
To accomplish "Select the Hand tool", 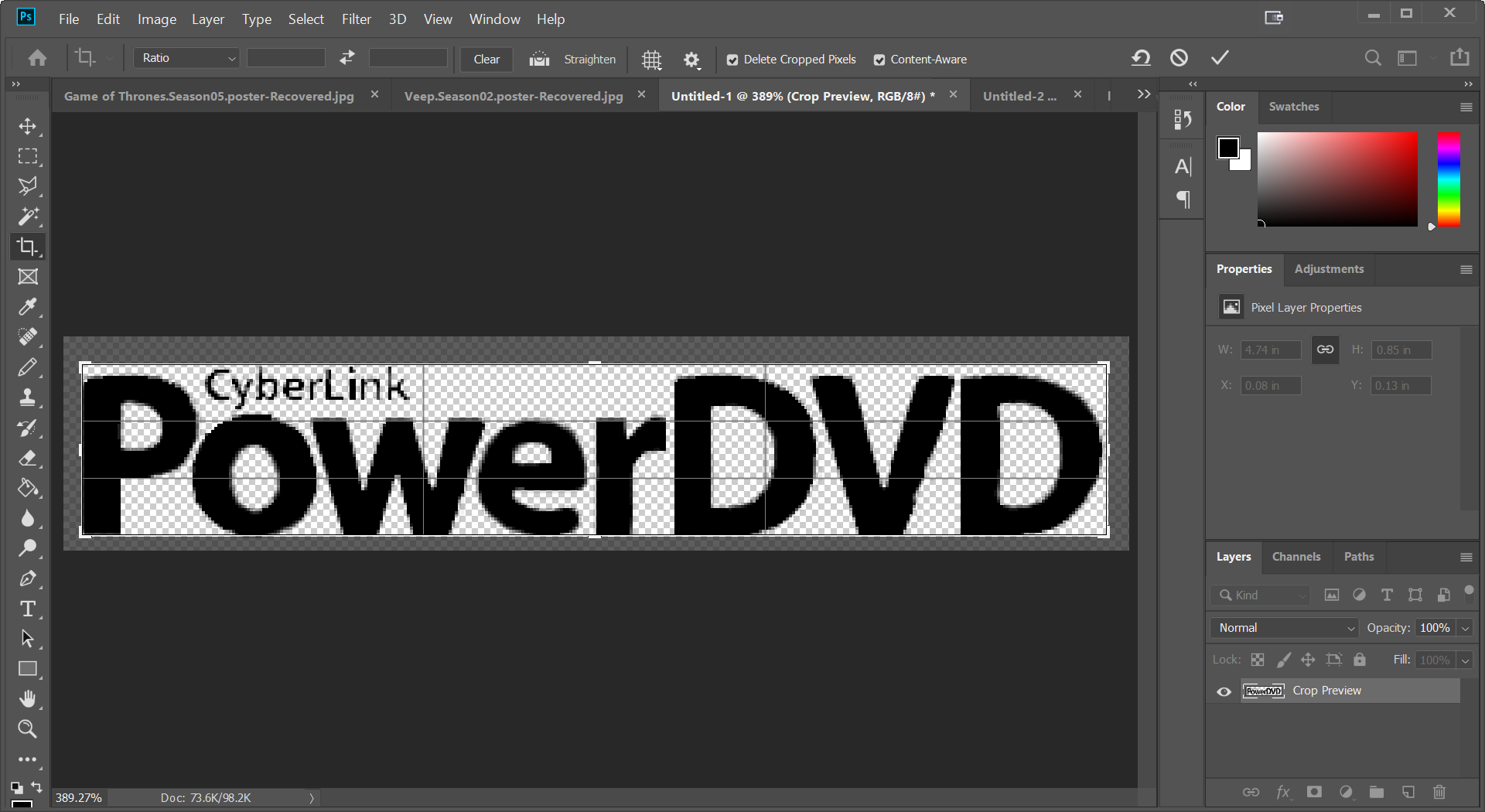I will coord(28,699).
